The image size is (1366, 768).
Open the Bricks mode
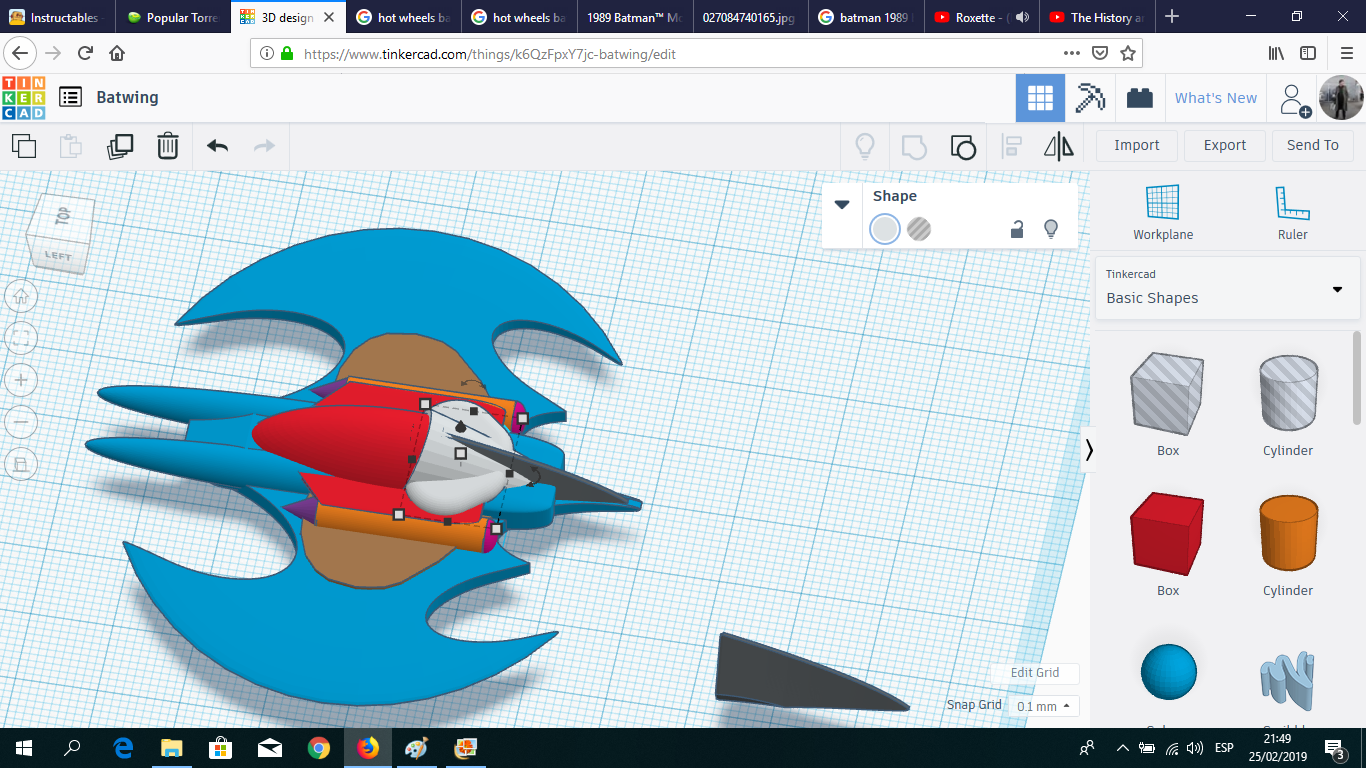[1139, 98]
